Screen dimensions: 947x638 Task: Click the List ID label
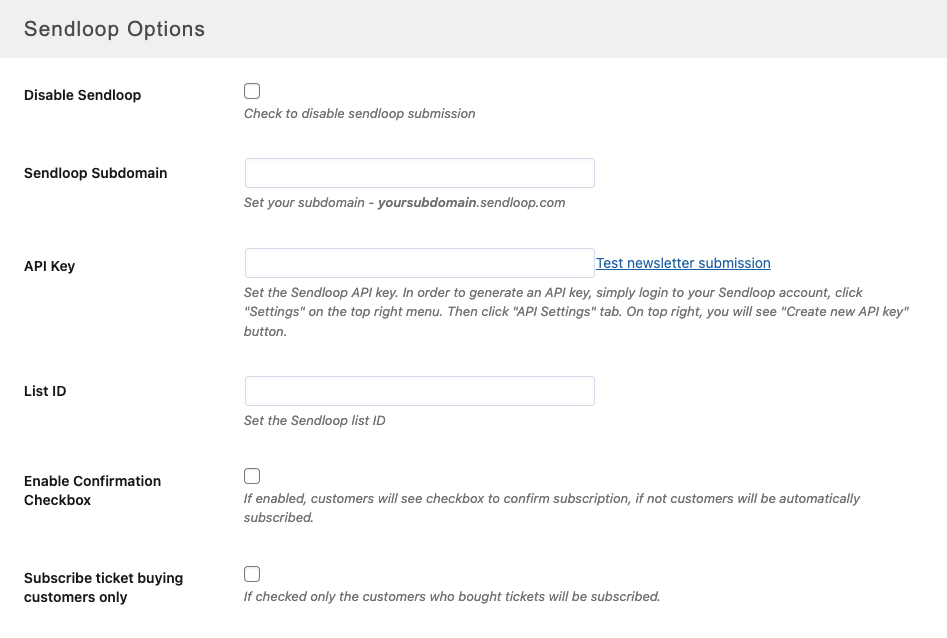(x=45, y=391)
